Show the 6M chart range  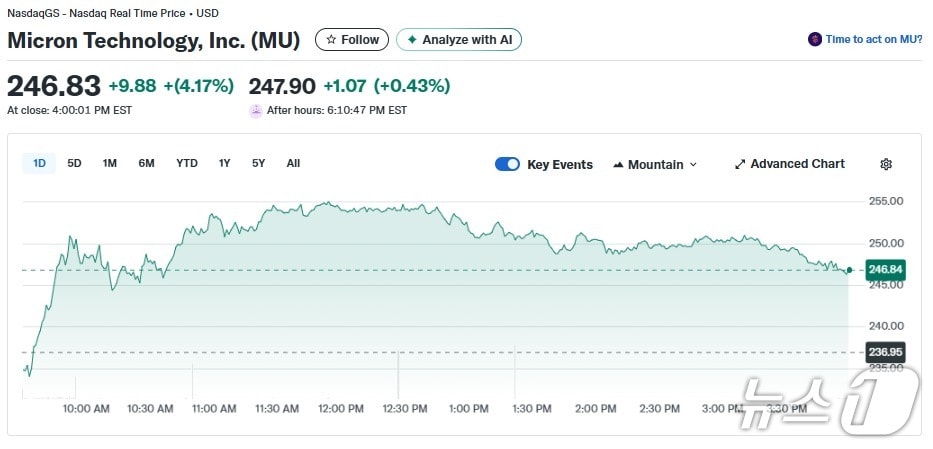tap(146, 163)
